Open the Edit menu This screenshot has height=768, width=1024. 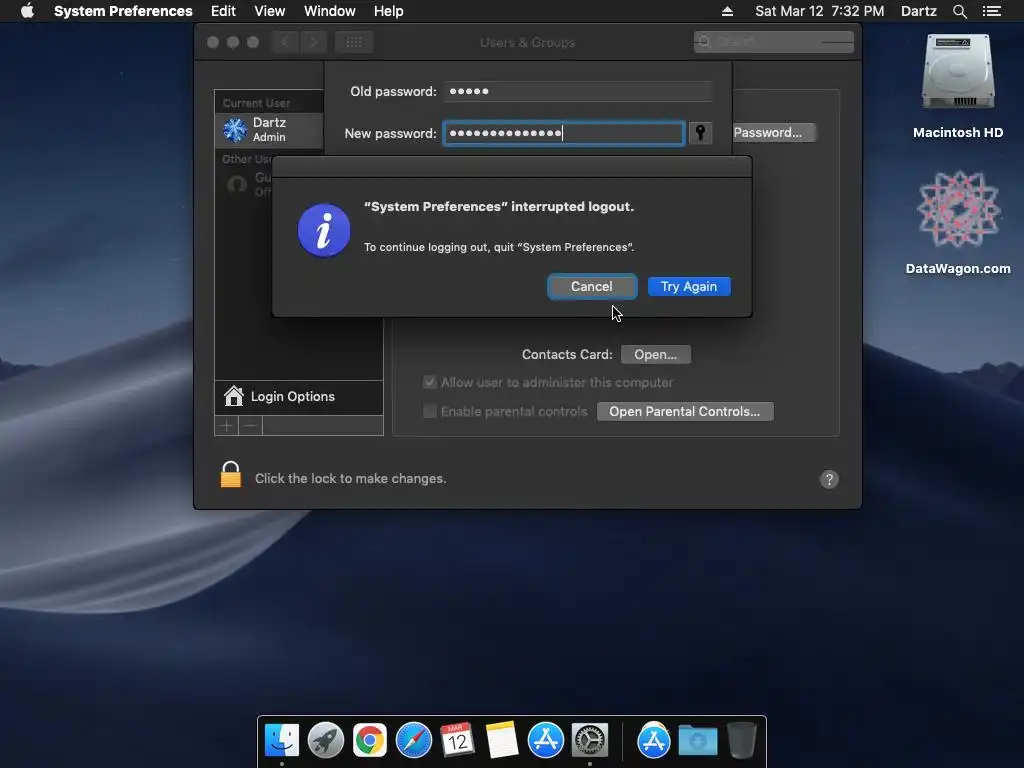223,11
